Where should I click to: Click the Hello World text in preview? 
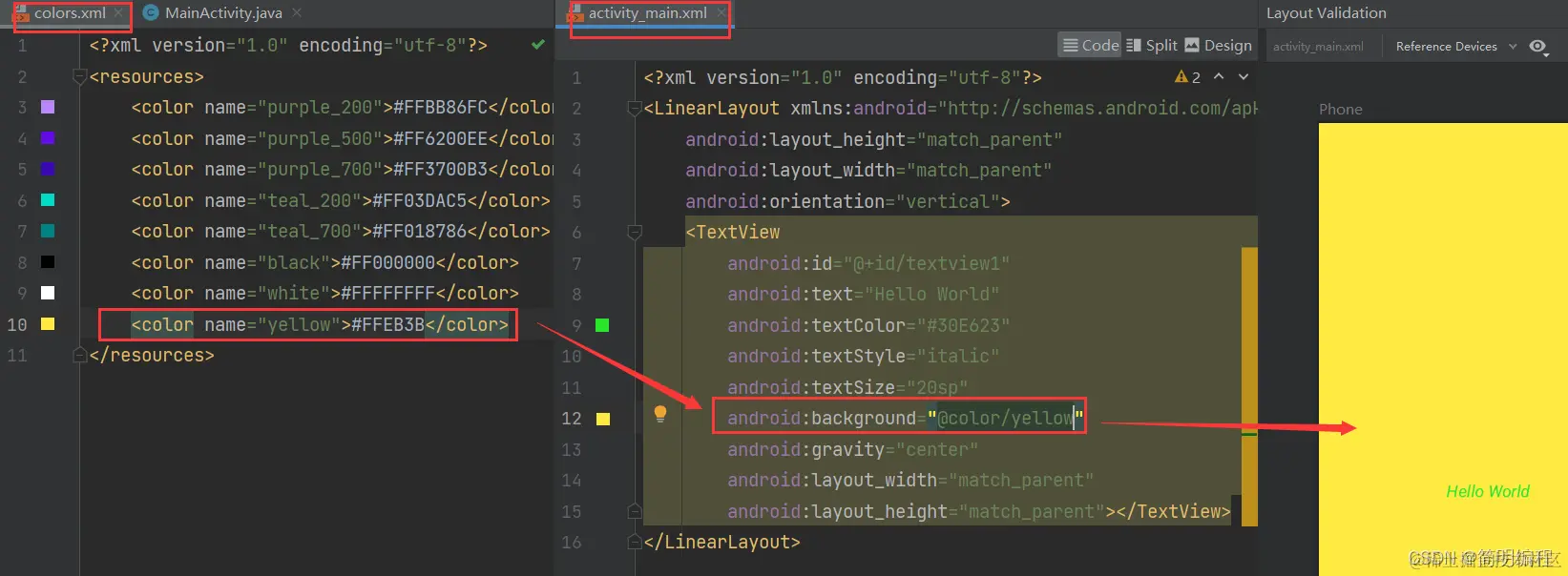1487,491
